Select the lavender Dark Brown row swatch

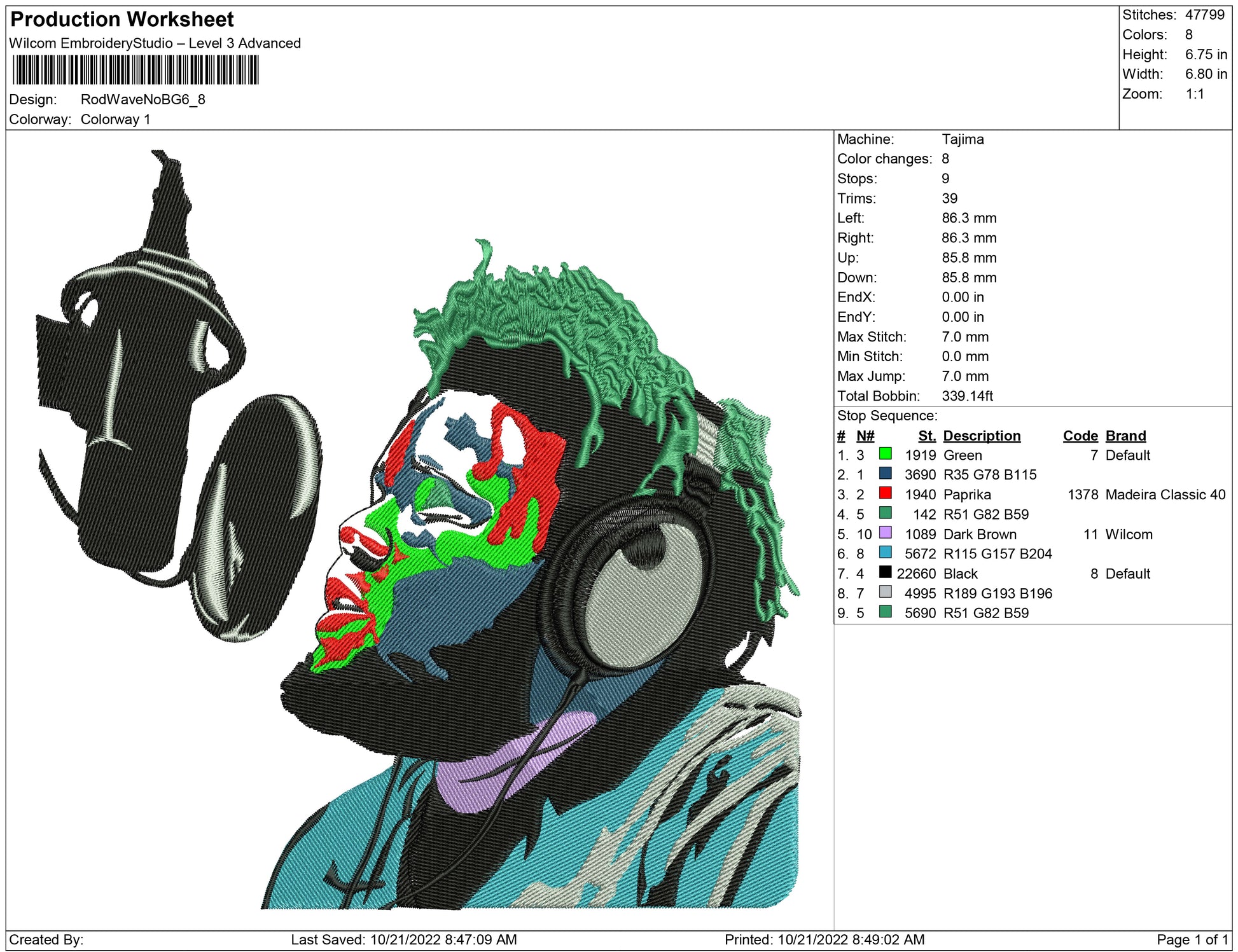[x=884, y=533]
